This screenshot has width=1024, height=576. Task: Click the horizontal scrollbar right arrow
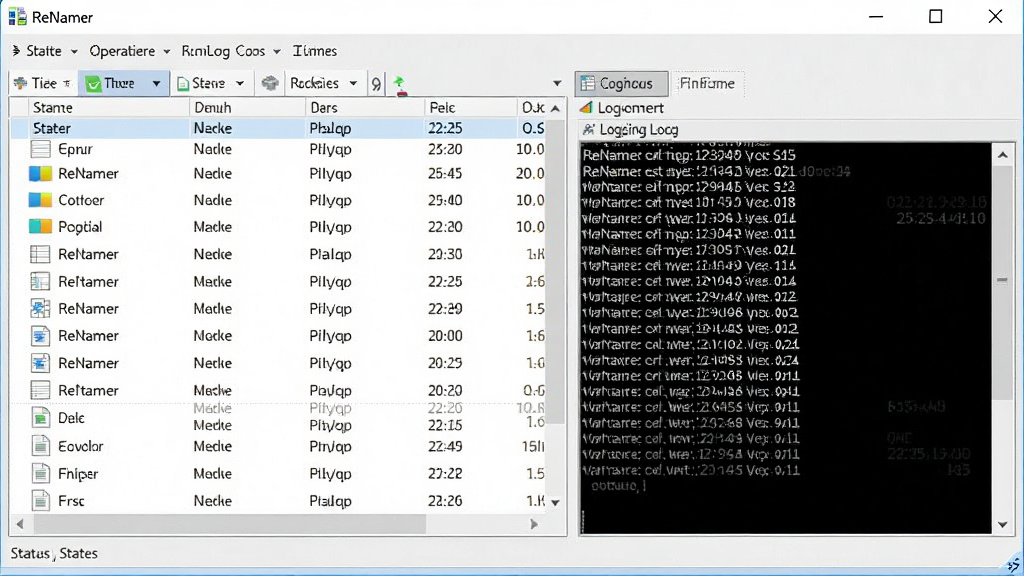pyautogui.click(x=534, y=524)
